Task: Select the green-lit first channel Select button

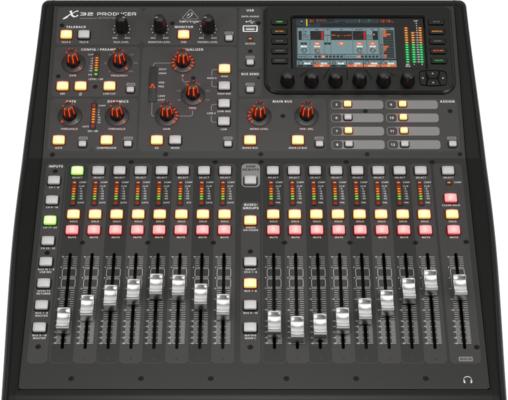Action: coord(77,171)
